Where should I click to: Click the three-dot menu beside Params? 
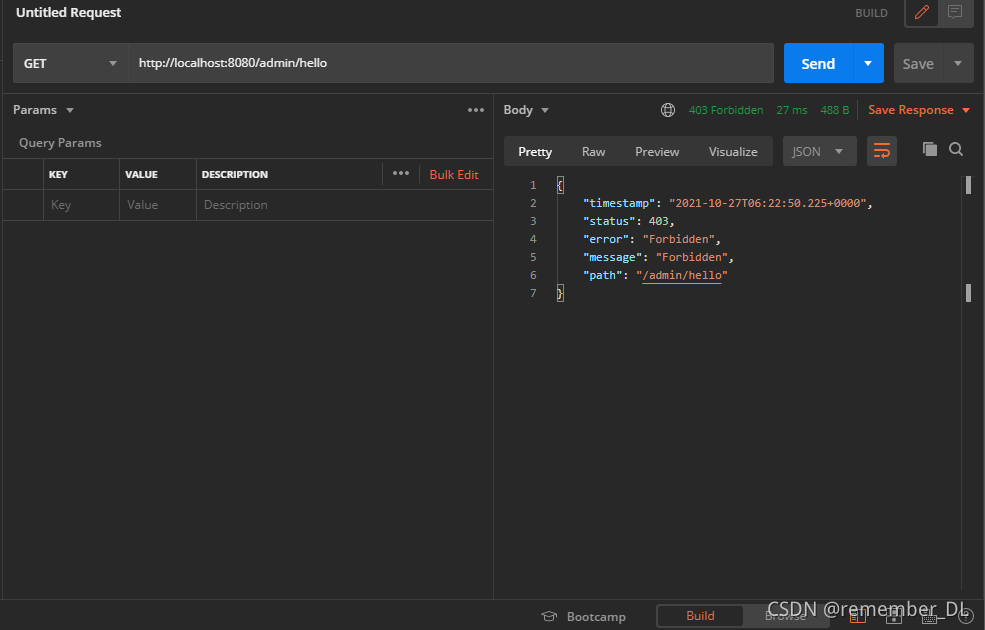point(476,110)
